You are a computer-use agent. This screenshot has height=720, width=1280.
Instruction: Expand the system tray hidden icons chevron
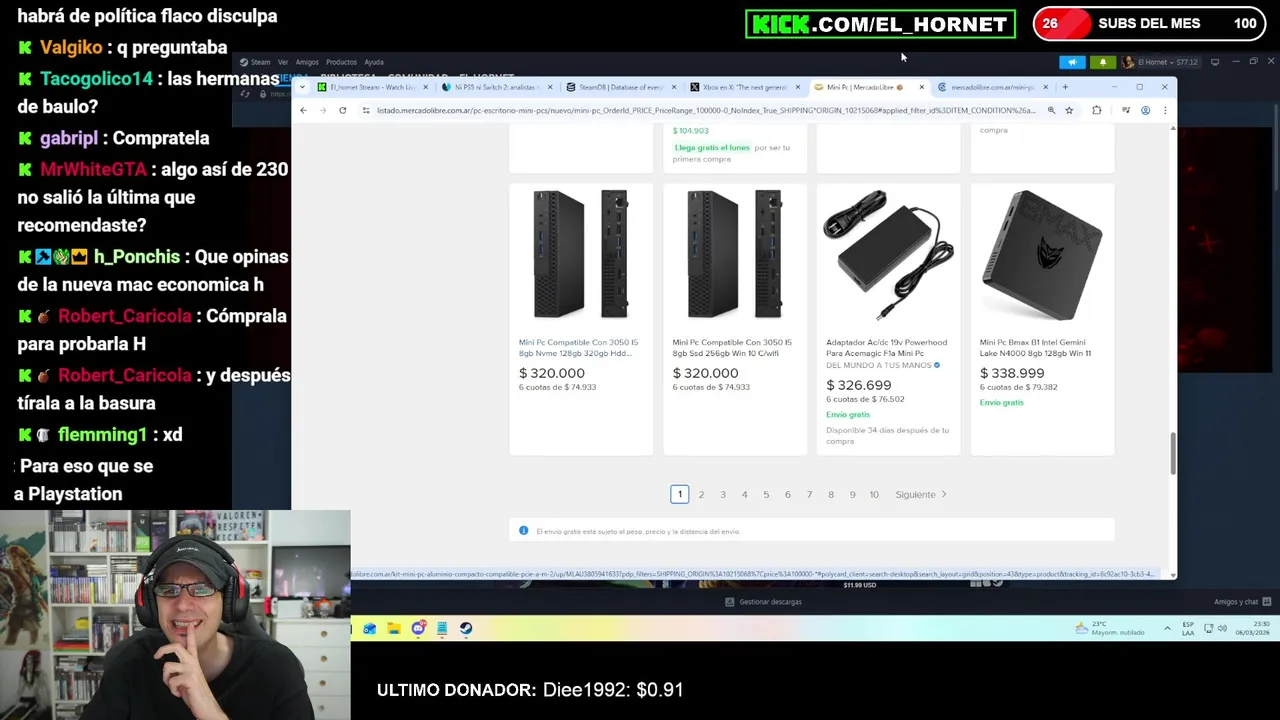coord(1167,628)
